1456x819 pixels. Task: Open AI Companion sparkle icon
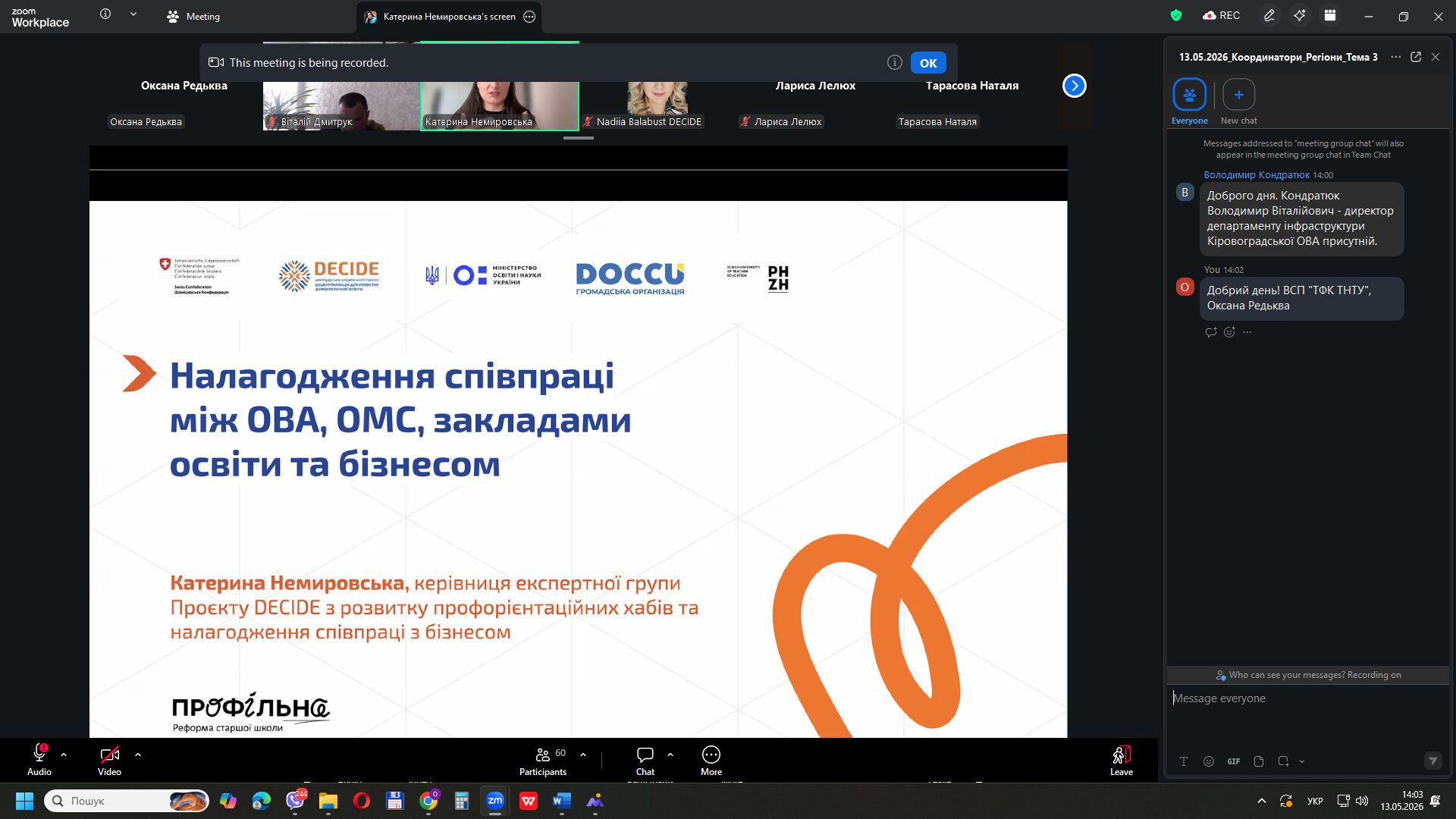coord(1300,16)
